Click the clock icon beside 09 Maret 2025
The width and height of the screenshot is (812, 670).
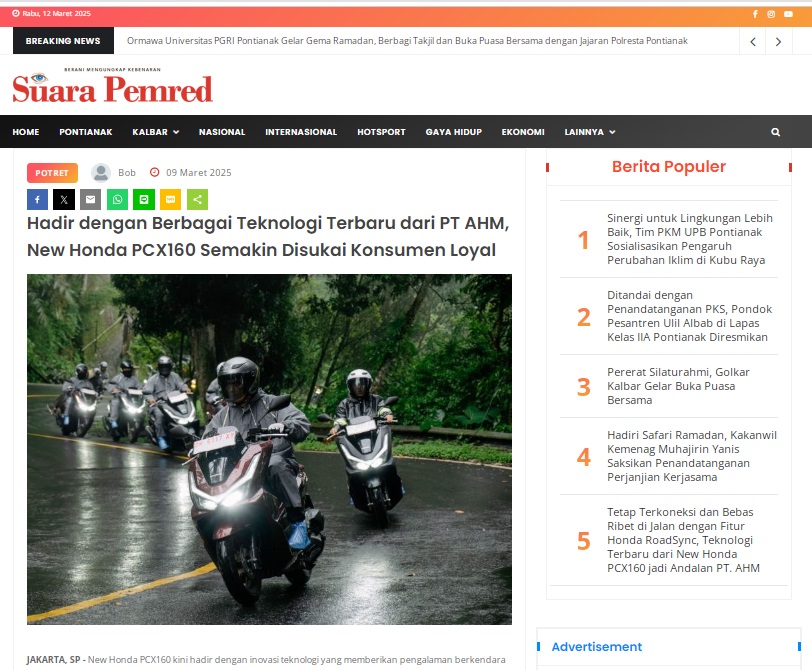click(x=154, y=172)
